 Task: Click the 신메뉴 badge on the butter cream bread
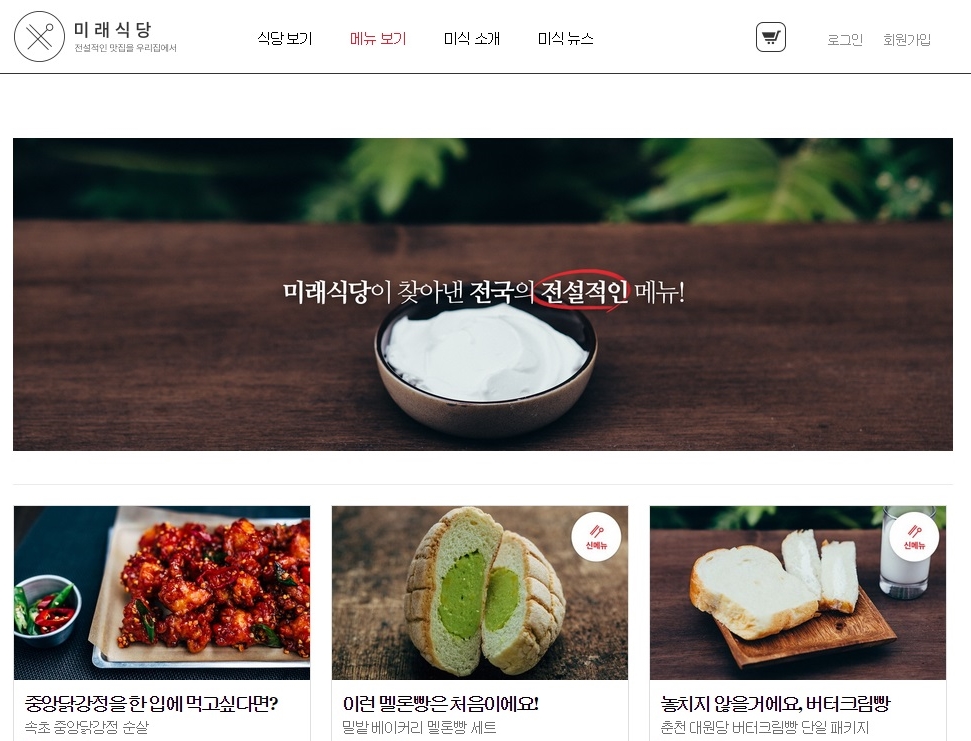(914, 537)
